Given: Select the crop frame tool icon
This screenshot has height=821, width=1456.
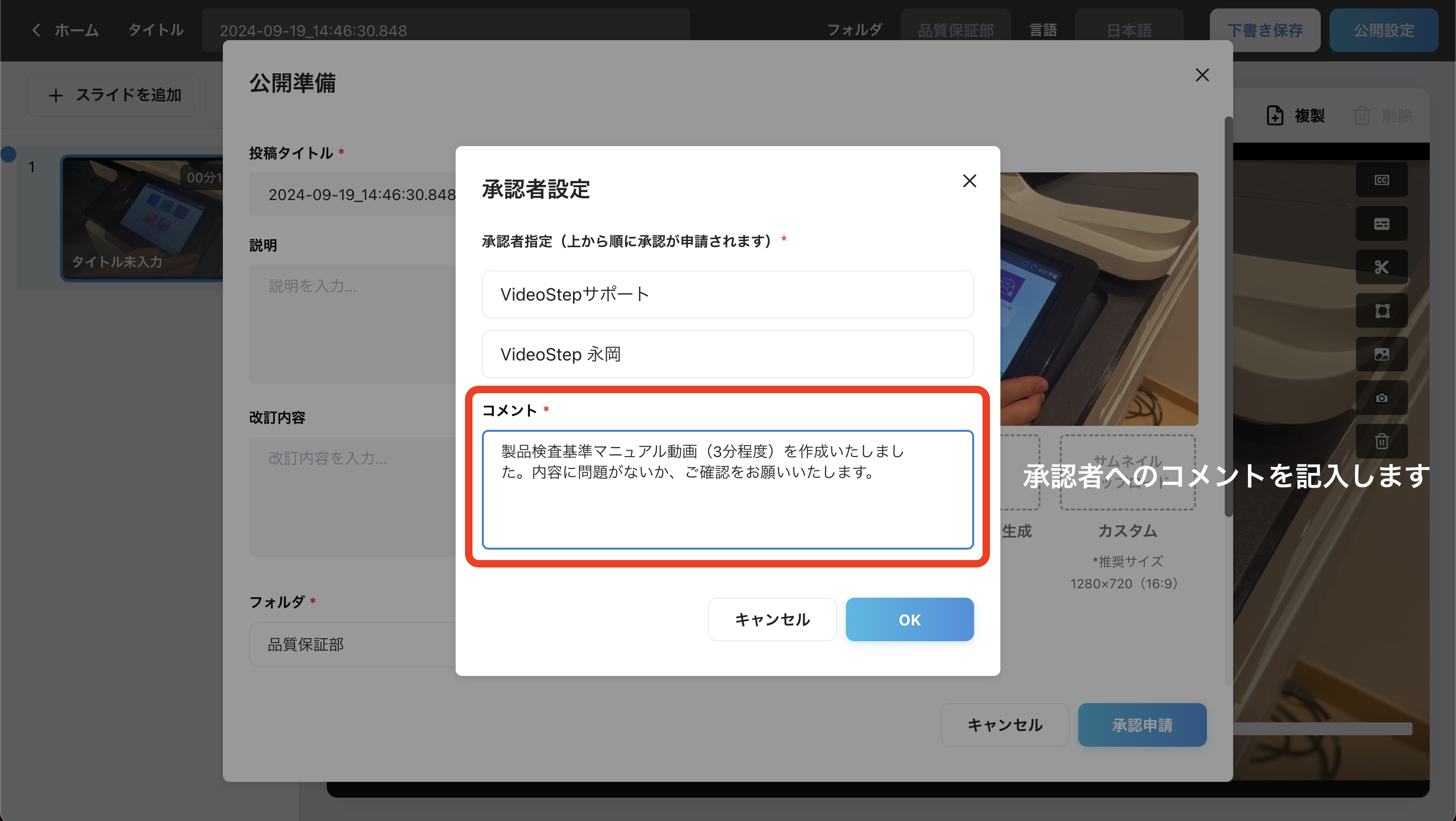Looking at the screenshot, I should 1381,310.
